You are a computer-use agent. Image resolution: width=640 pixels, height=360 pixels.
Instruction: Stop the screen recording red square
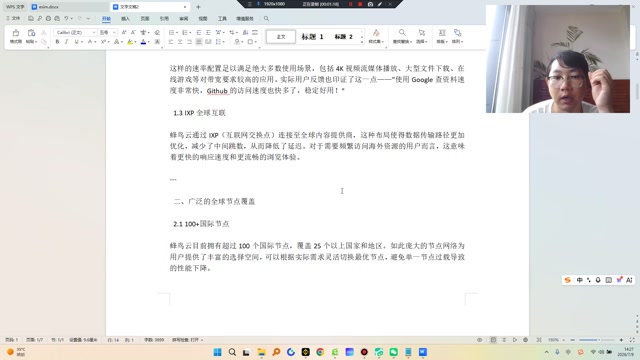point(360,4)
